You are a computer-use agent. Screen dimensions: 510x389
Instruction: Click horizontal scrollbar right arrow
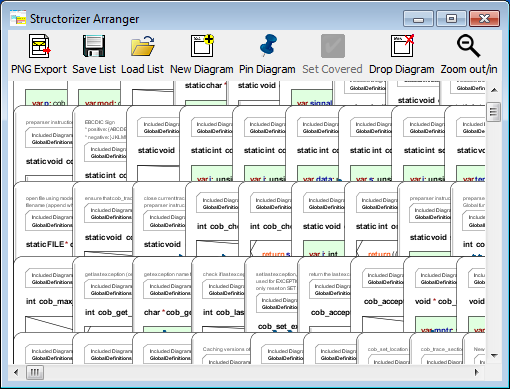pyautogui.click(x=477, y=372)
